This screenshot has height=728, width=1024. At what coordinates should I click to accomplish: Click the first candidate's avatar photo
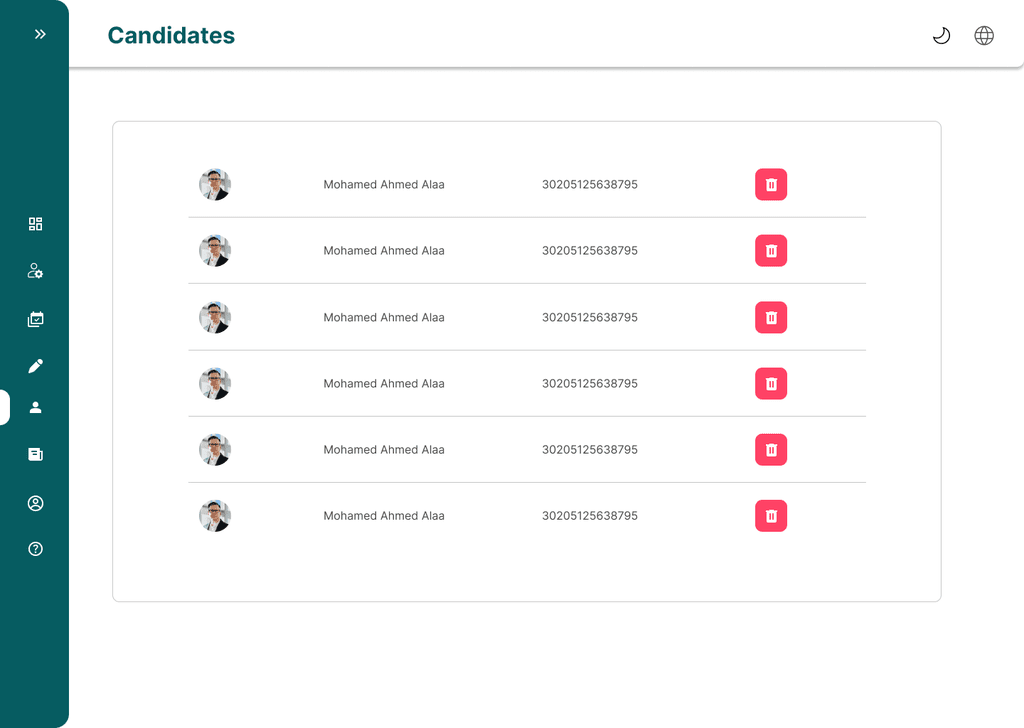(215, 185)
